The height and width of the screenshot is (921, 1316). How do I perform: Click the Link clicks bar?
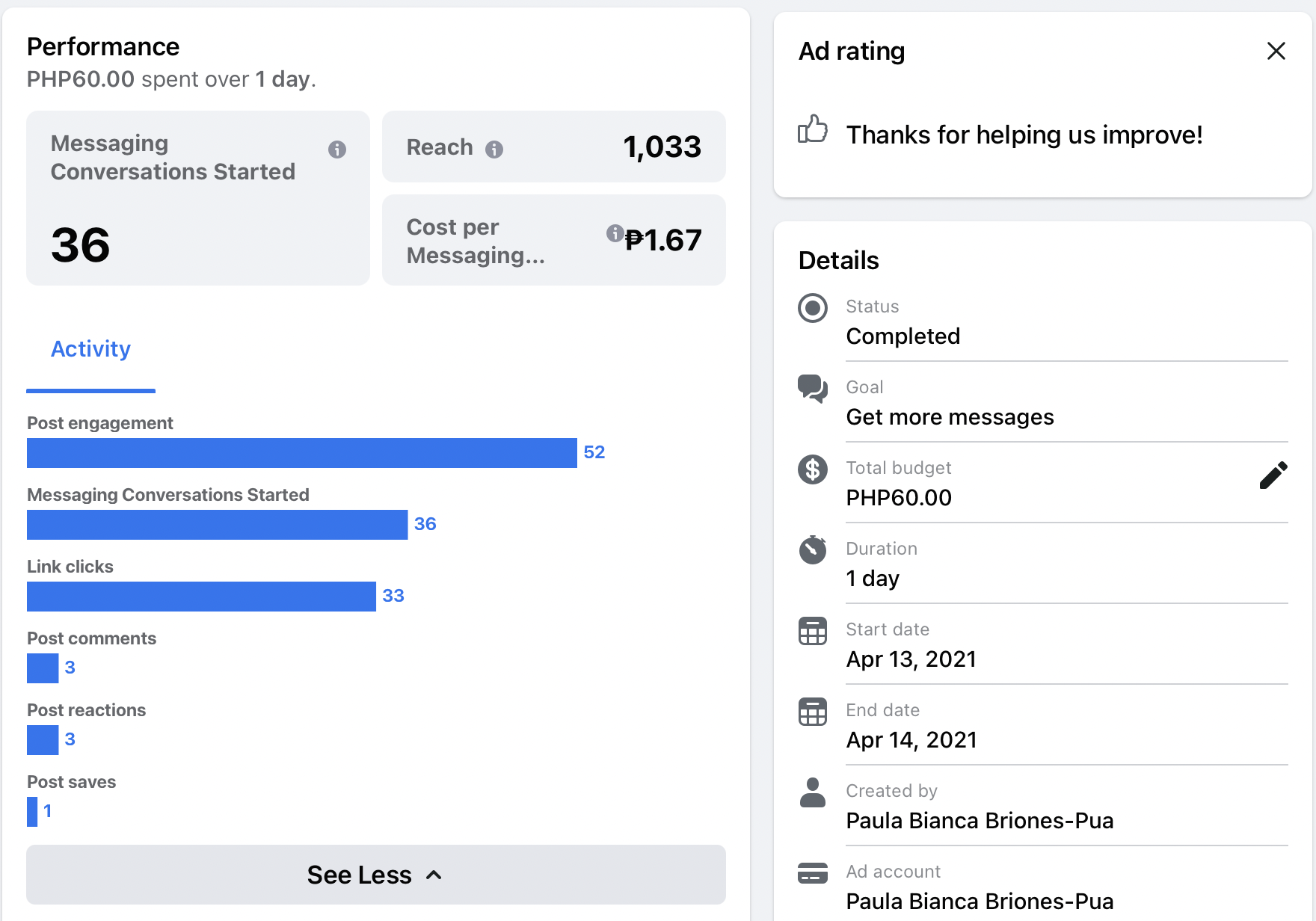(201, 597)
